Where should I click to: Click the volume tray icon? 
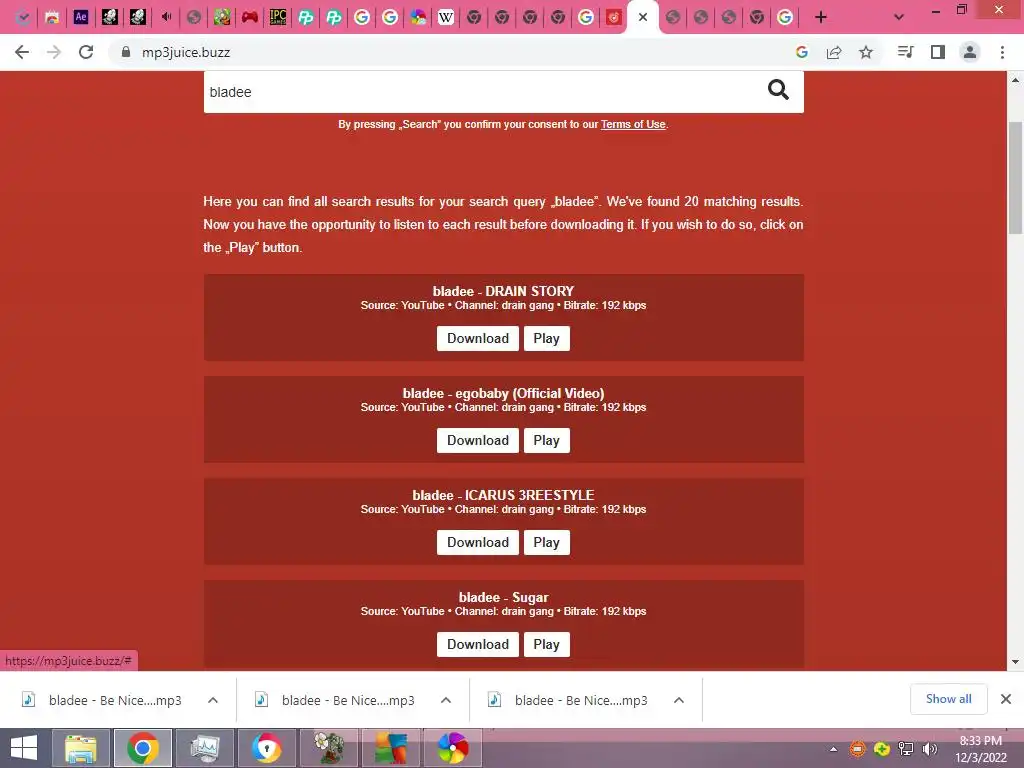929,749
